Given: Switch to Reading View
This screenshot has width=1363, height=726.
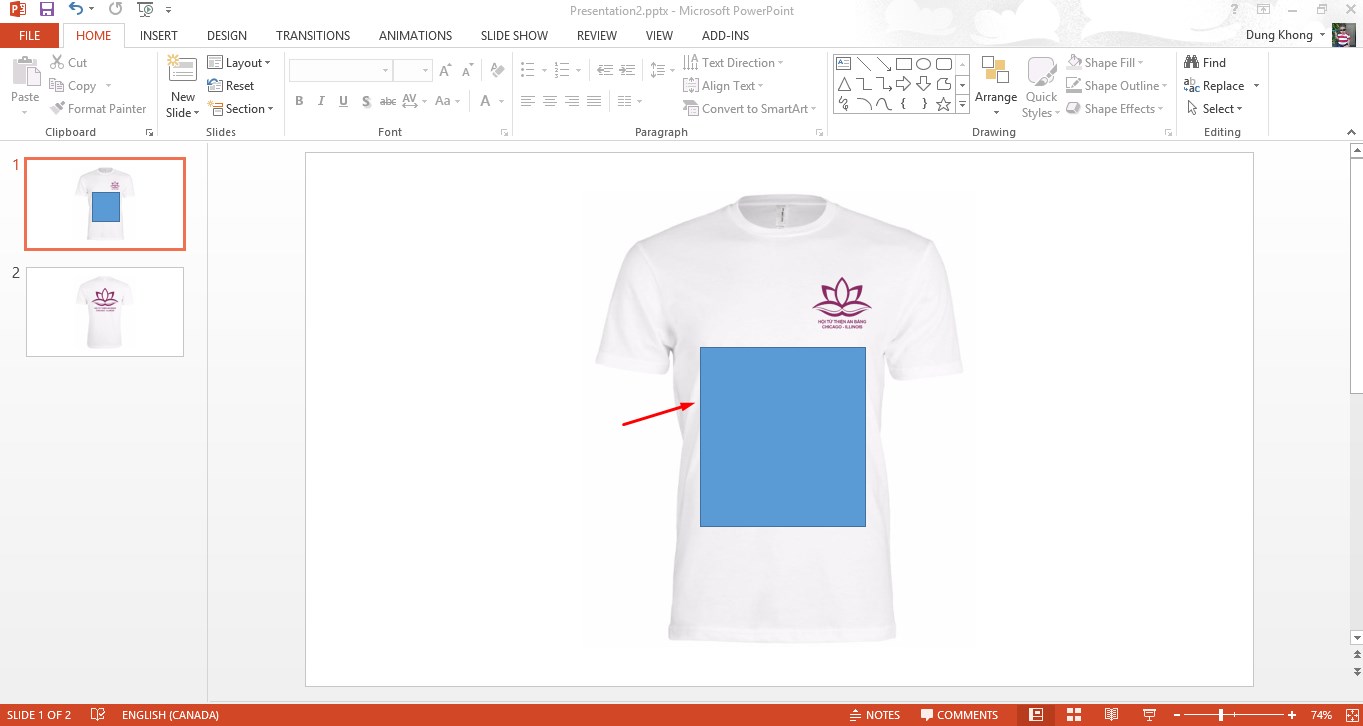Looking at the screenshot, I should click(x=1111, y=715).
